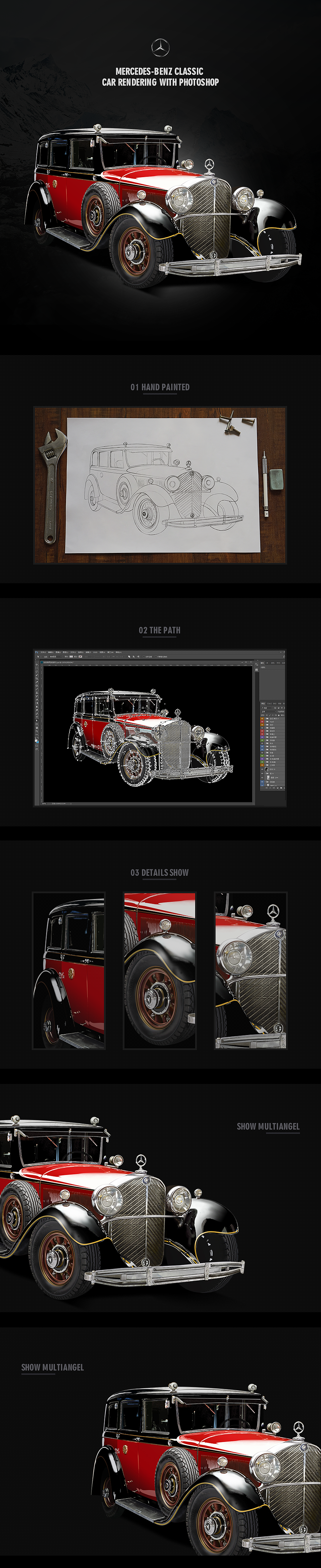Select the Healing Brush tool

point(37,685)
